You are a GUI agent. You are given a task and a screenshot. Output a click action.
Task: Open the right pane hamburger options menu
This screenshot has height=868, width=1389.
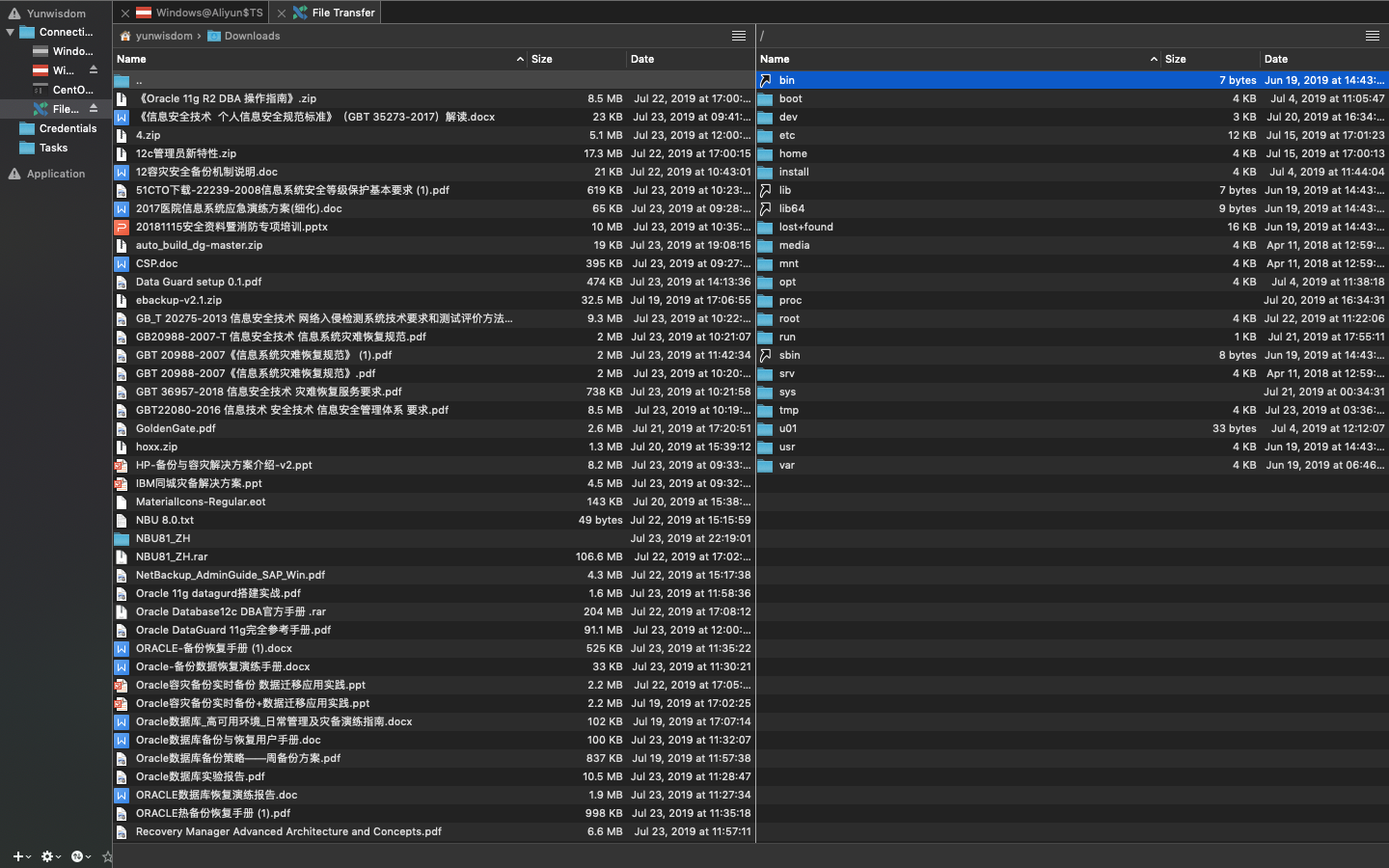[x=1373, y=36]
